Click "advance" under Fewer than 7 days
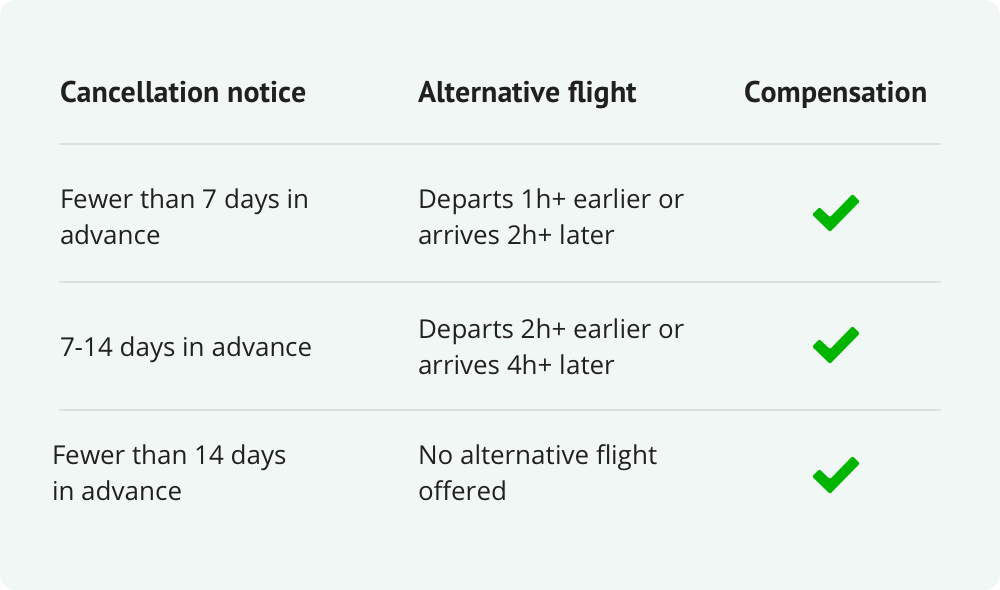This screenshot has height=590, width=1000. click(110, 235)
